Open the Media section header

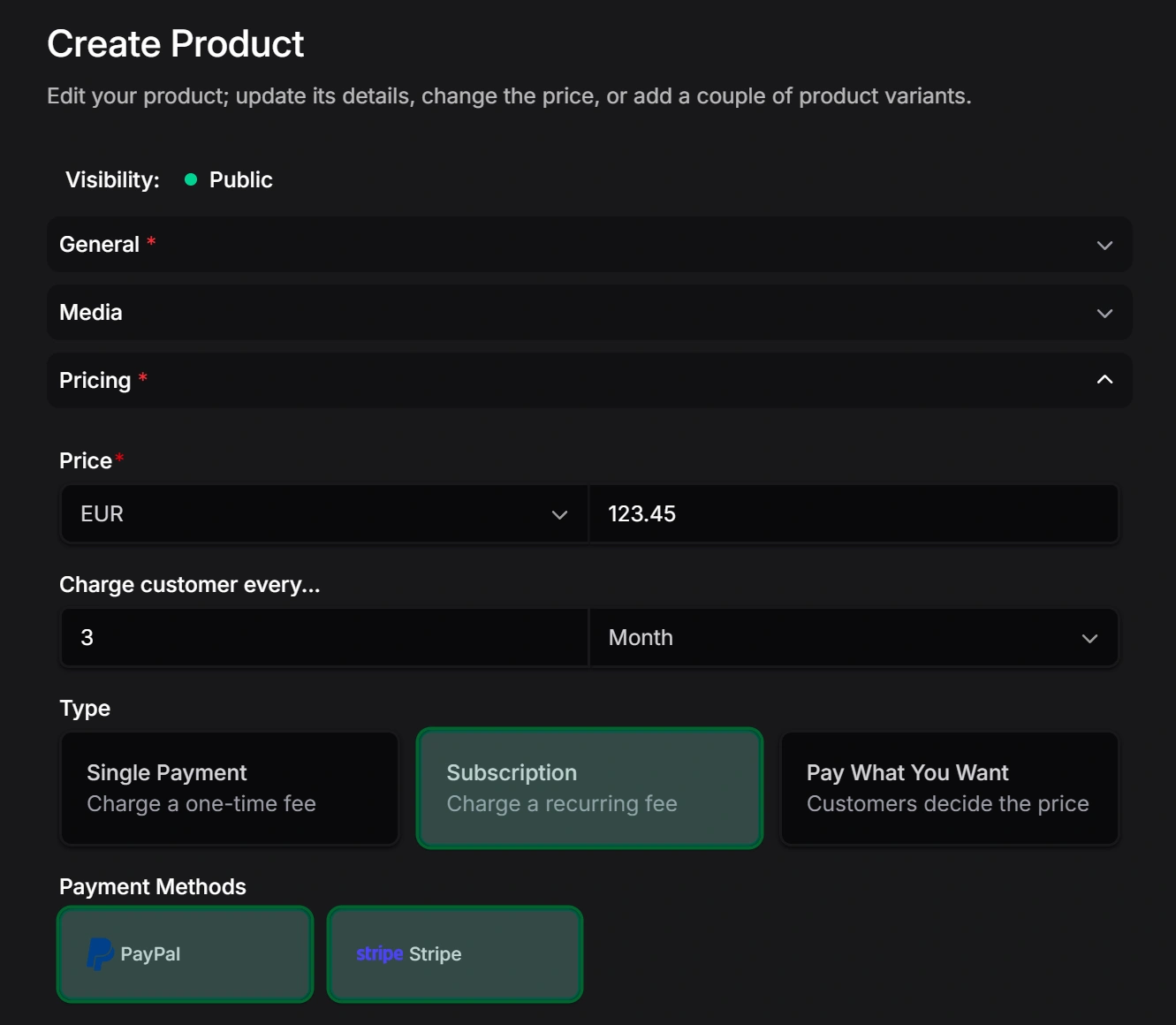pyautogui.click(x=91, y=313)
